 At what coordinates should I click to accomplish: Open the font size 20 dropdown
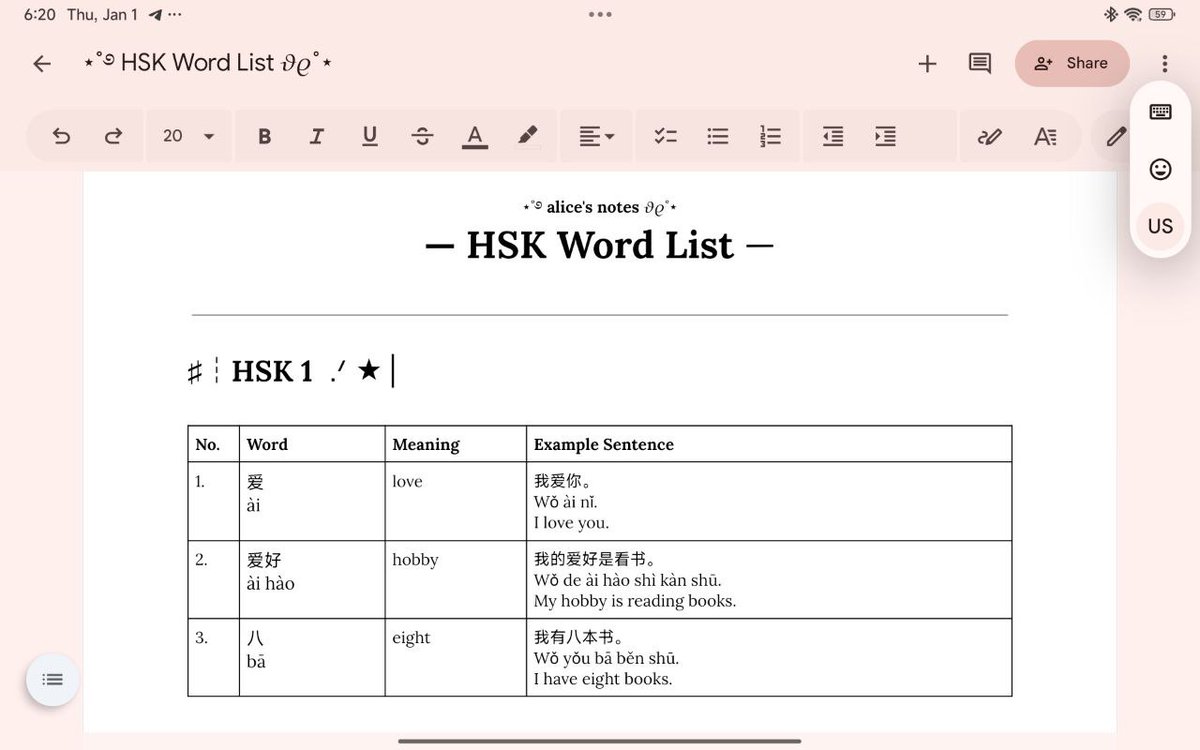(189, 136)
